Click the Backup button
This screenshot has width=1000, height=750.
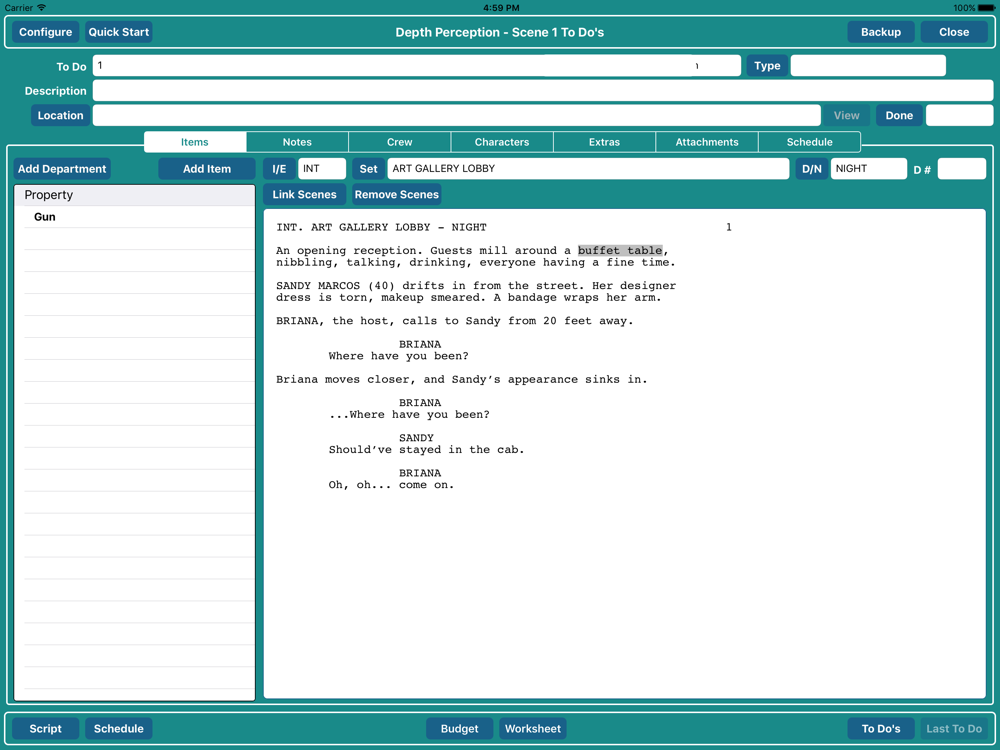(881, 32)
